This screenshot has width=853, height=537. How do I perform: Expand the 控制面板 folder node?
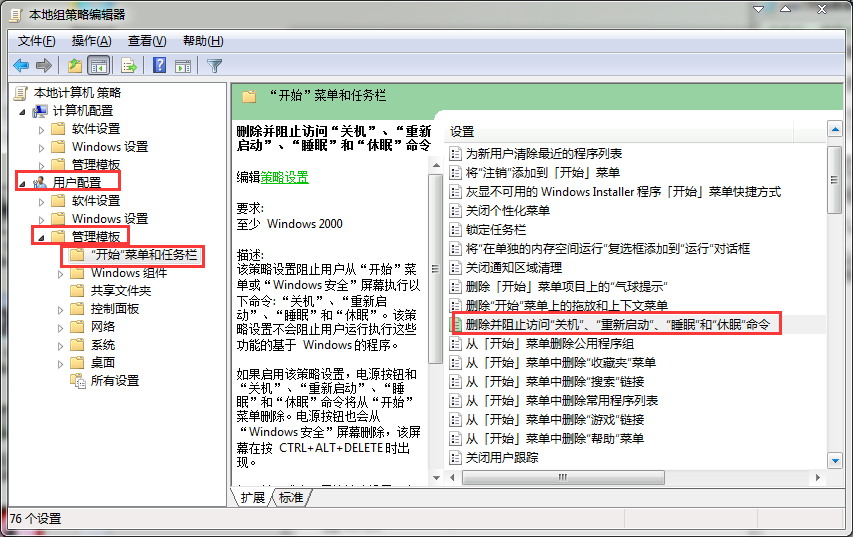pyautogui.click(x=59, y=309)
